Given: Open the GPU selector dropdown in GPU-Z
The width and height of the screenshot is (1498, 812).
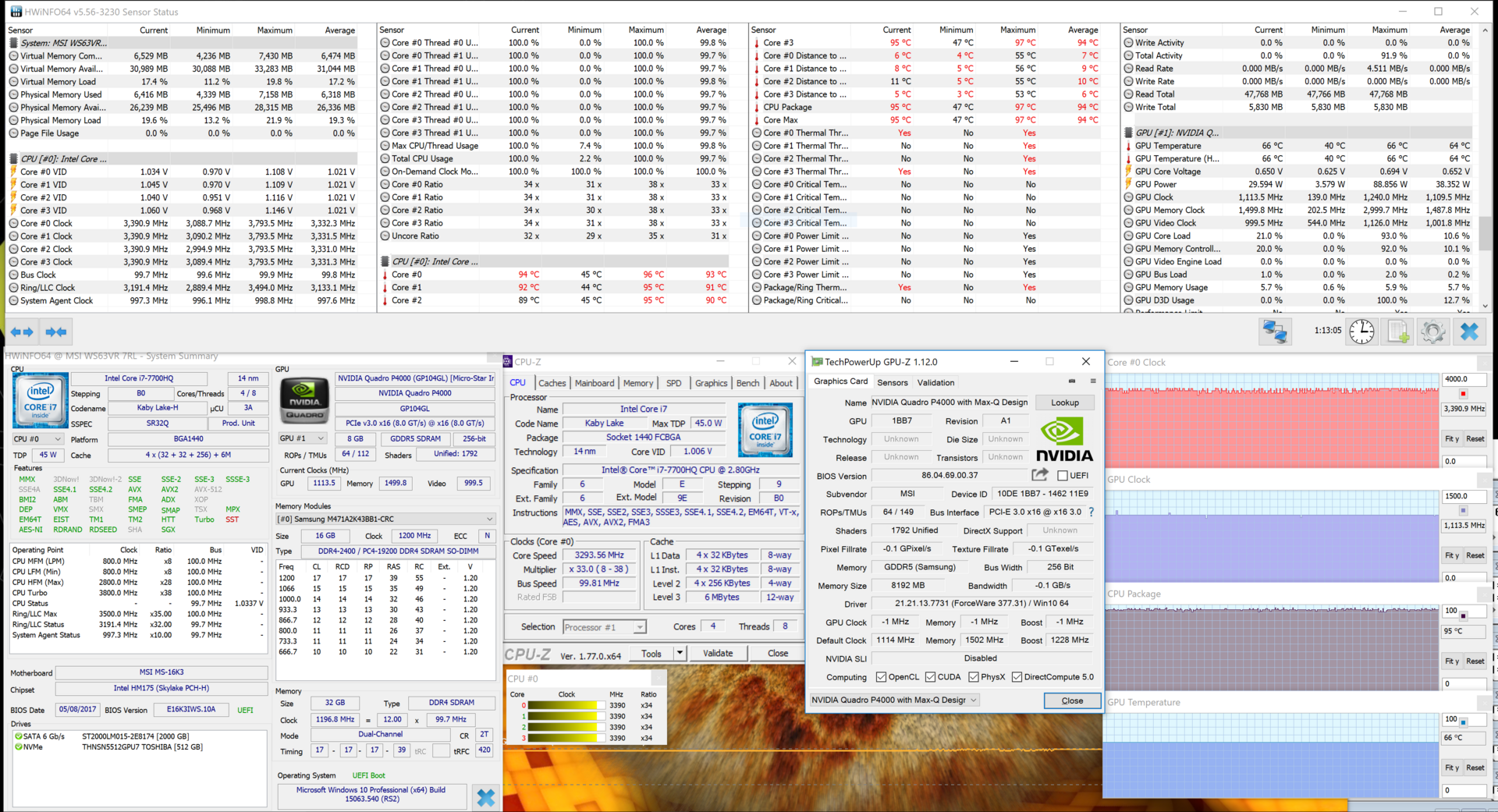Looking at the screenshot, I should tap(895, 700).
